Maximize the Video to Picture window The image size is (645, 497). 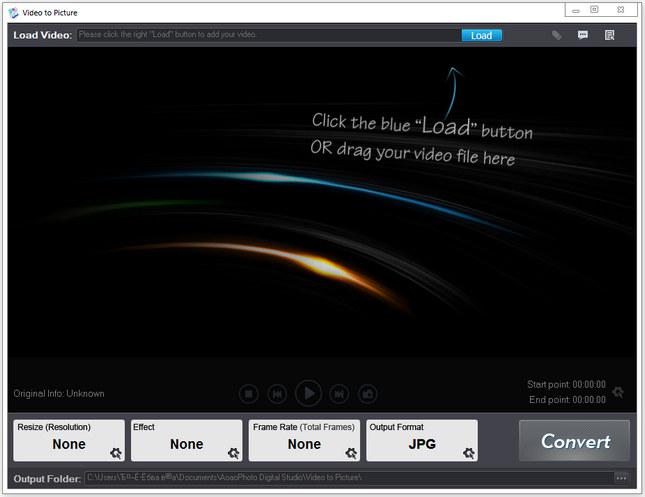pos(594,9)
